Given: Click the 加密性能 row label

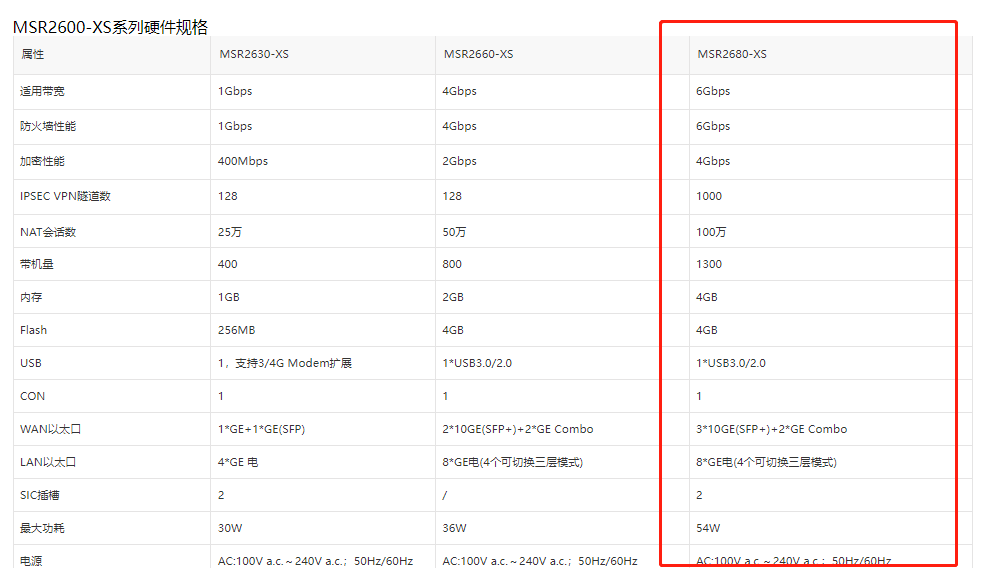Looking at the screenshot, I should point(42,161).
